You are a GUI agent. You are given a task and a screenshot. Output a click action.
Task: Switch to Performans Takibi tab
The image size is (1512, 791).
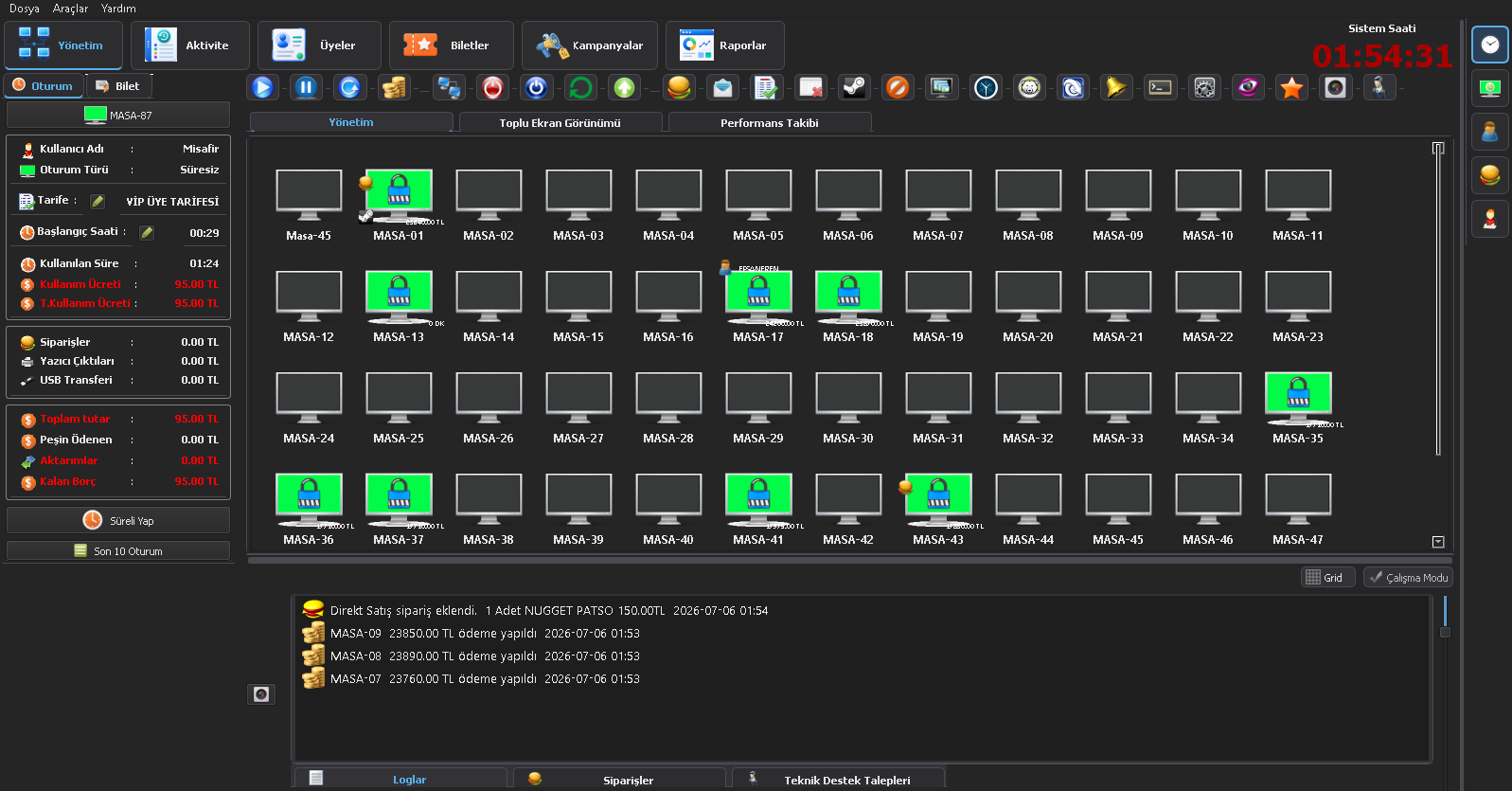tap(770, 123)
